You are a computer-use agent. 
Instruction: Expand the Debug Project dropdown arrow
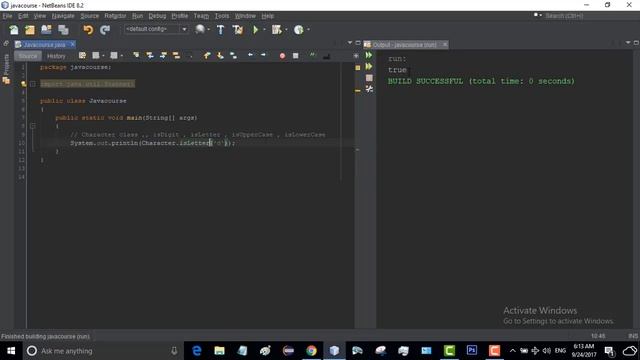pyautogui.click(x=286, y=30)
